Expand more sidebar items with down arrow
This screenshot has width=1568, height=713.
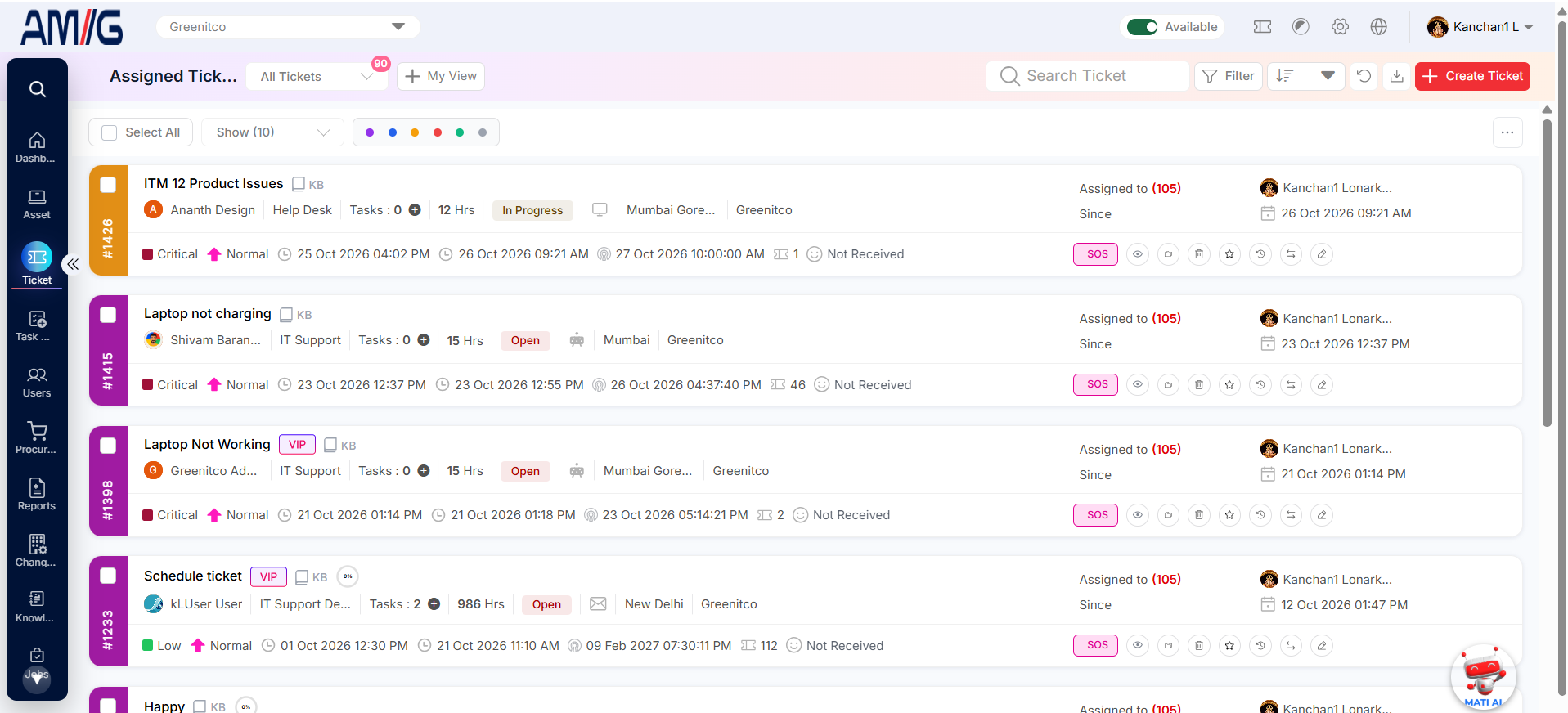[37, 679]
